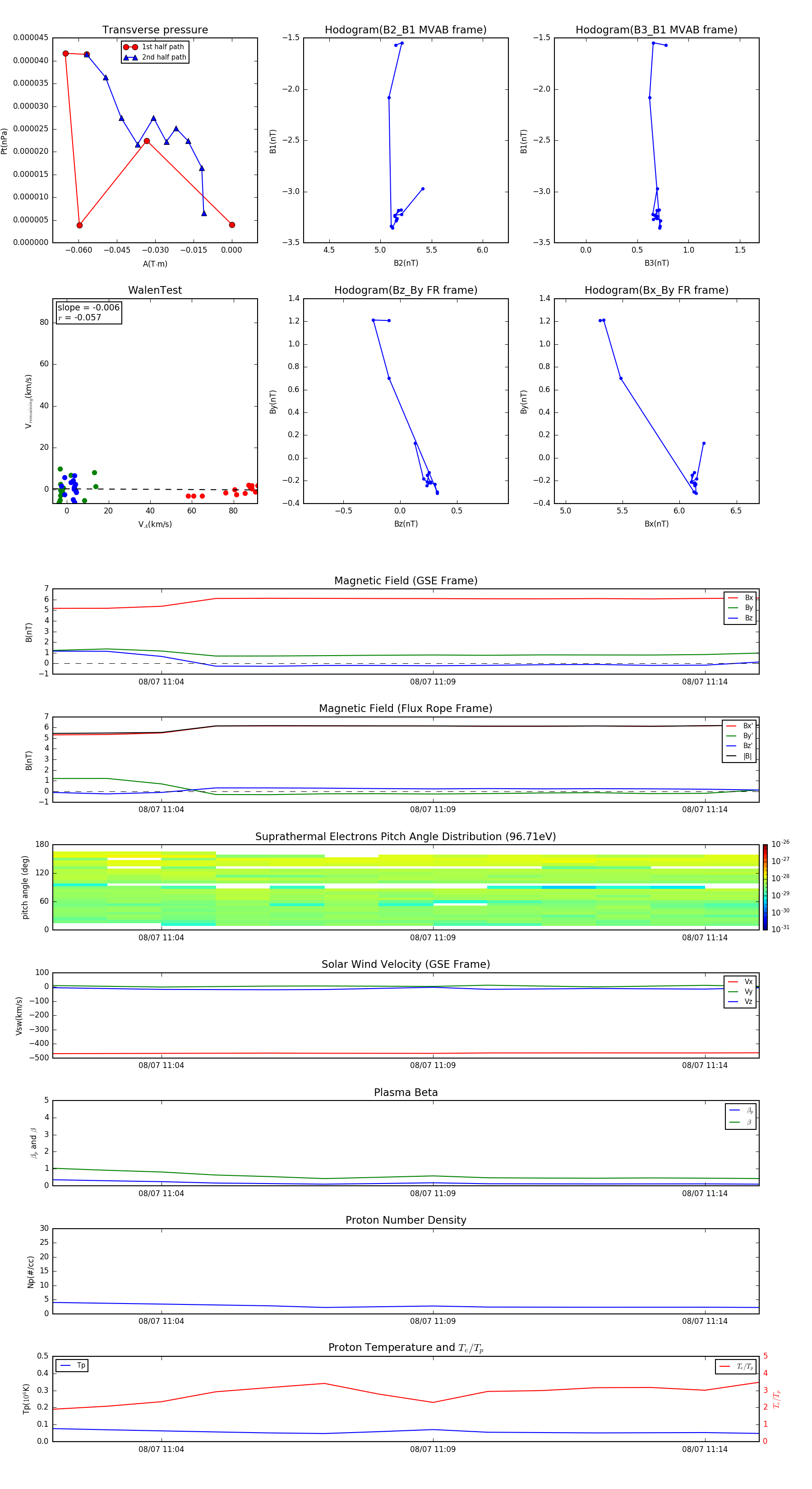Click the 'Hodogram(B2_B1 MVAB frame)' title
812x1489 pixels.
click(406, 29)
